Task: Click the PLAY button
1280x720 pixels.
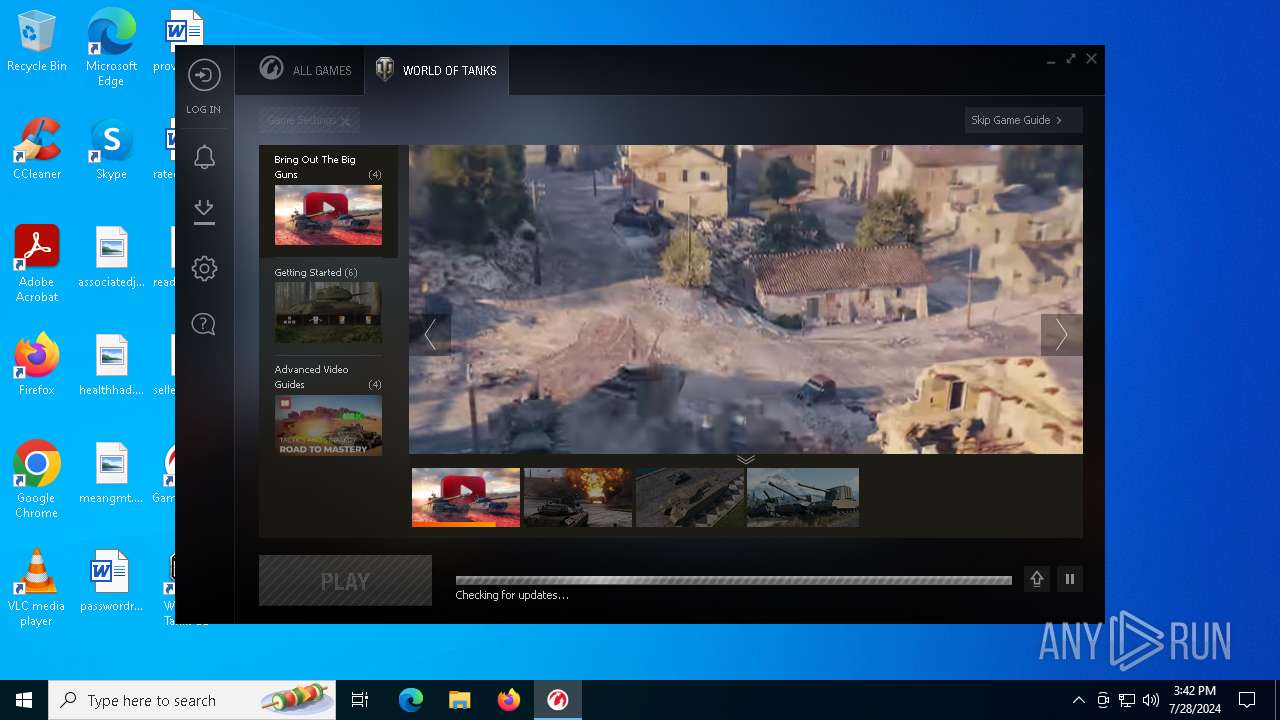Action: coord(345,581)
